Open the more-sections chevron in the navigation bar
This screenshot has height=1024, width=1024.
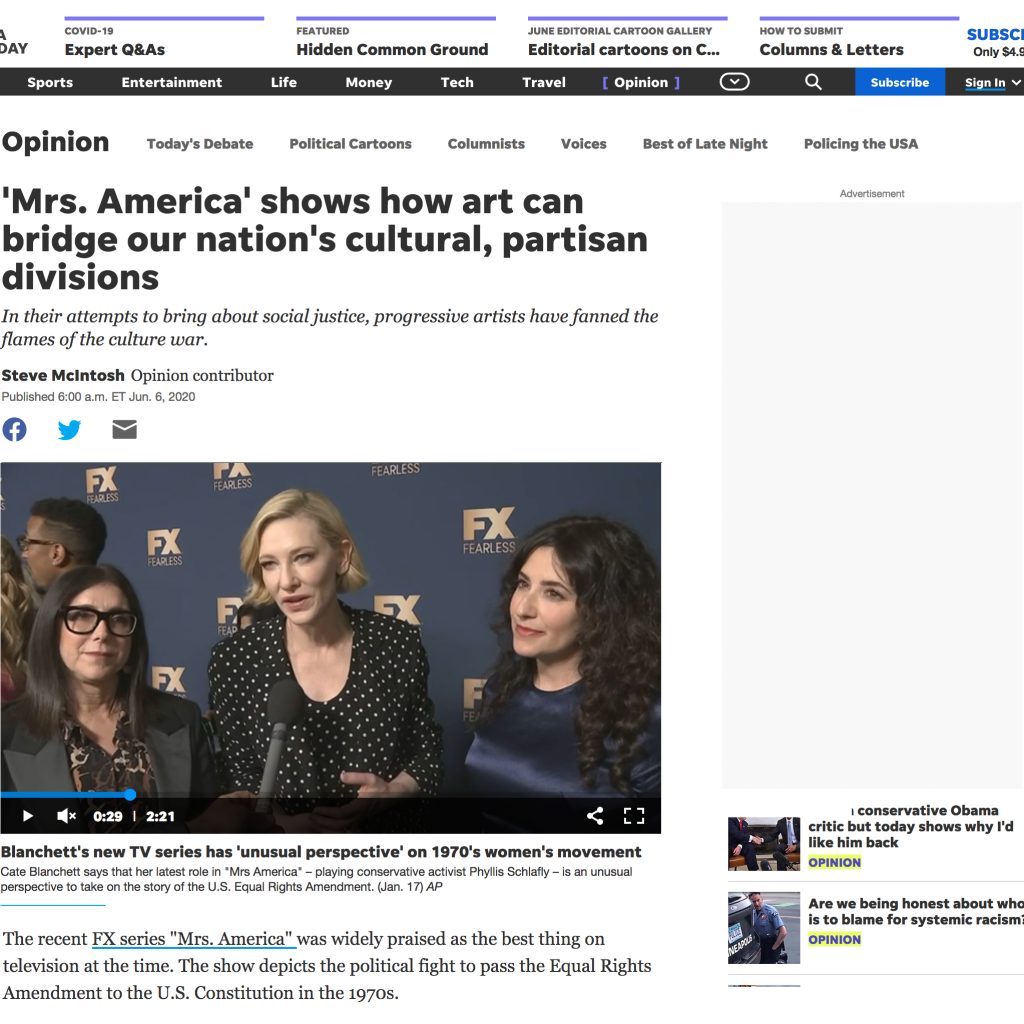(734, 82)
